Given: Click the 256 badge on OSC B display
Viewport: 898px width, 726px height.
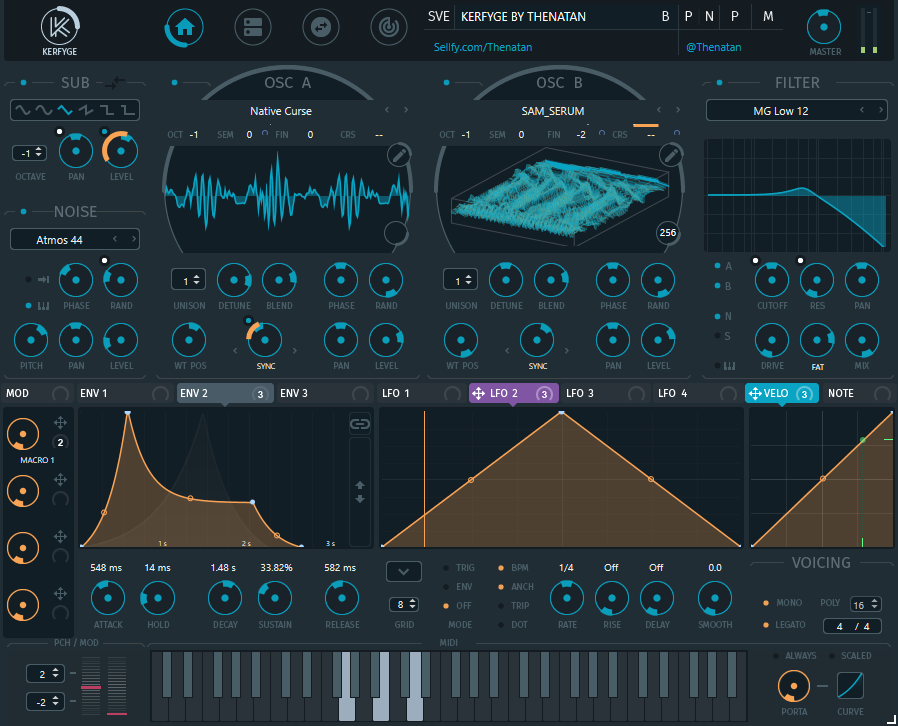Looking at the screenshot, I should point(668,232).
